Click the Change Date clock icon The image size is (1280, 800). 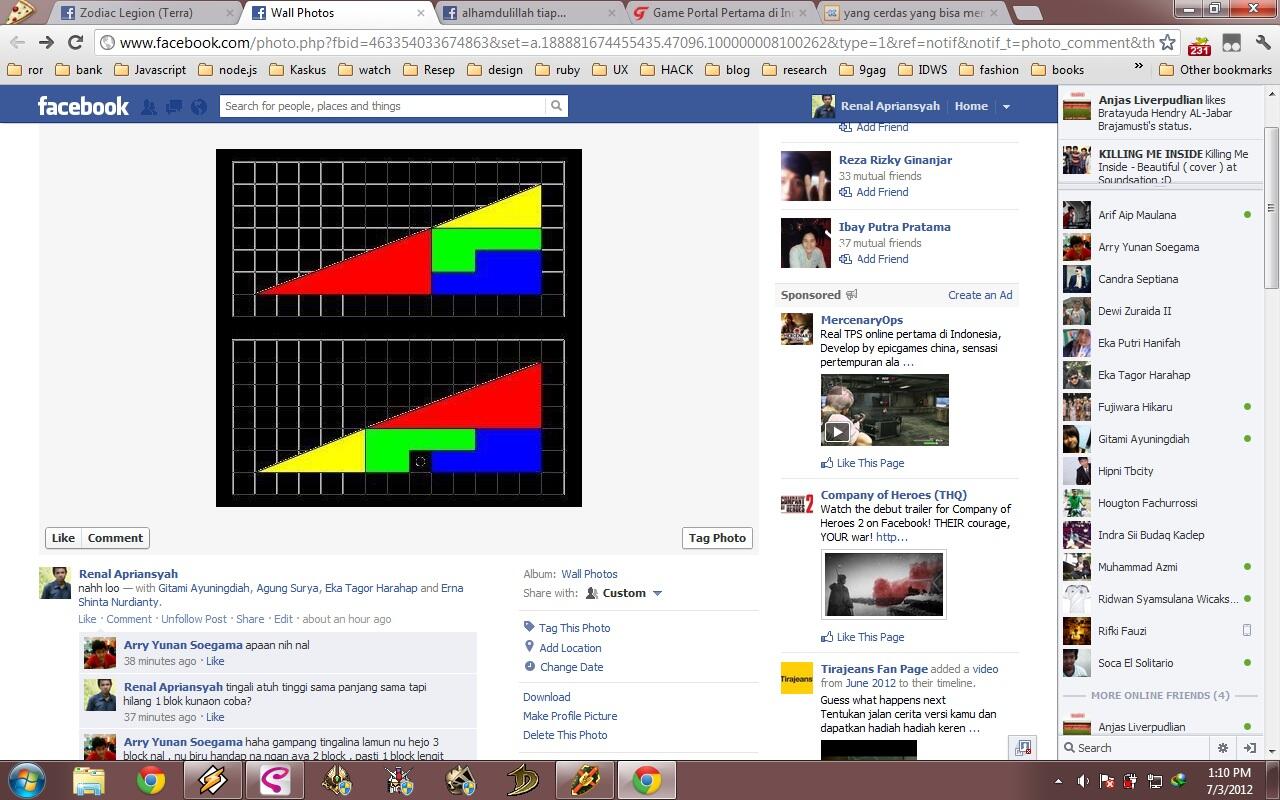[x=529, y=666]
